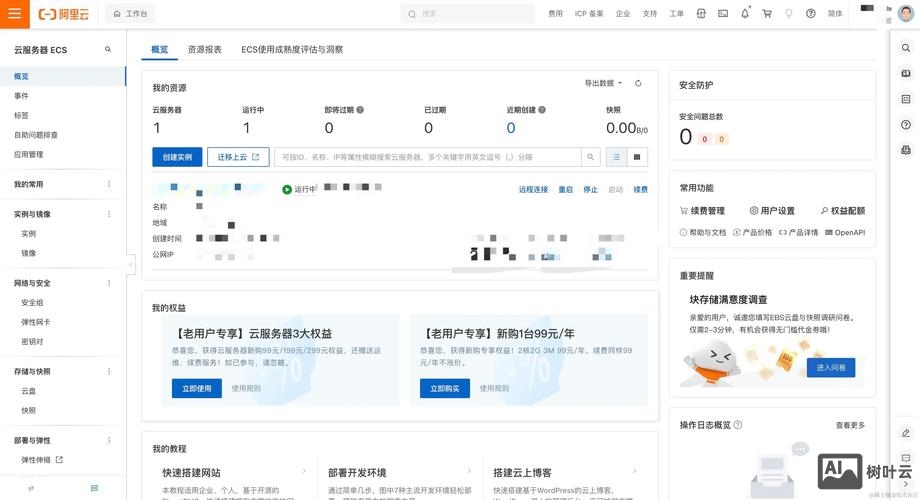This screenshot has width=920, height=500.
Task: Click the search magnifier beside 云服务器 ECS title
Action: (108, 49)
